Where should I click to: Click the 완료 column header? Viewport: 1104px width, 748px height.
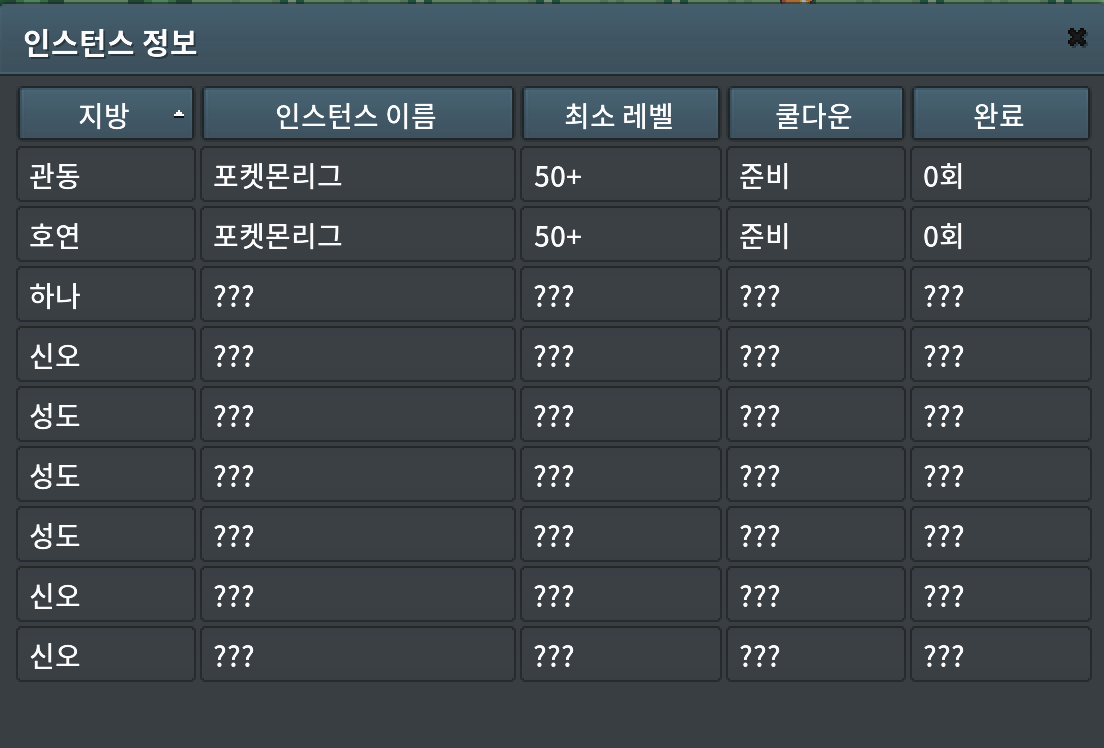[x=1000, y=115]
